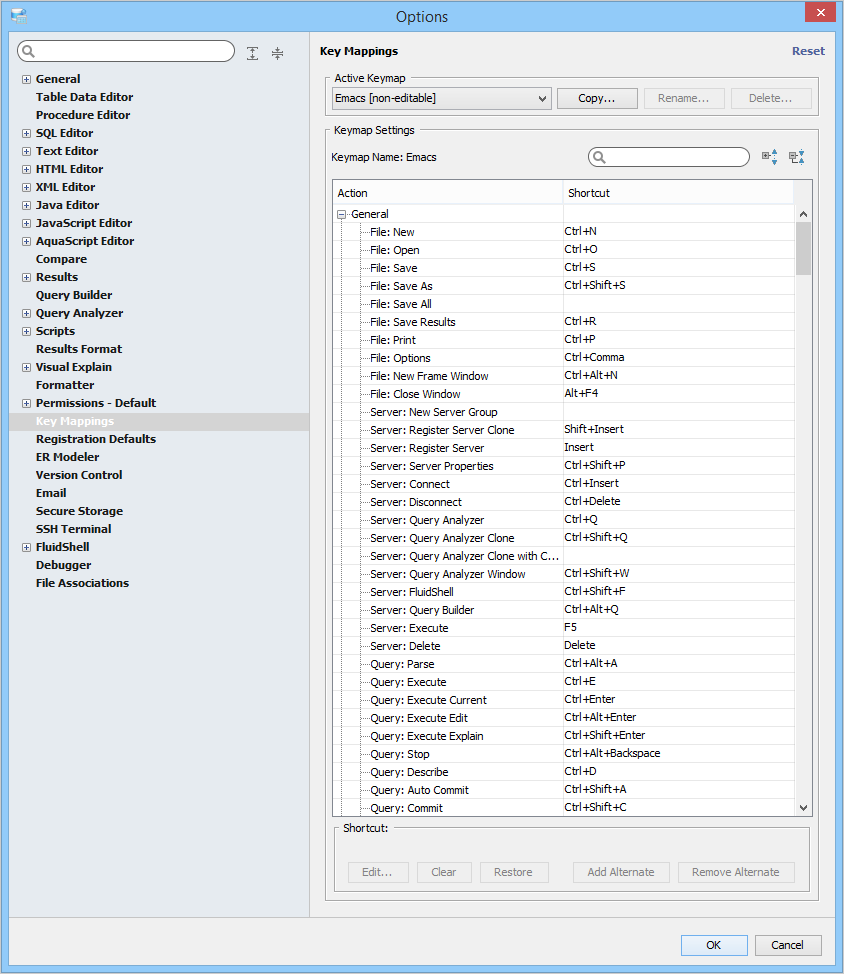The image size is (844, 974).
Task: Open the SSH Terminal page
Action: (74, 529)
